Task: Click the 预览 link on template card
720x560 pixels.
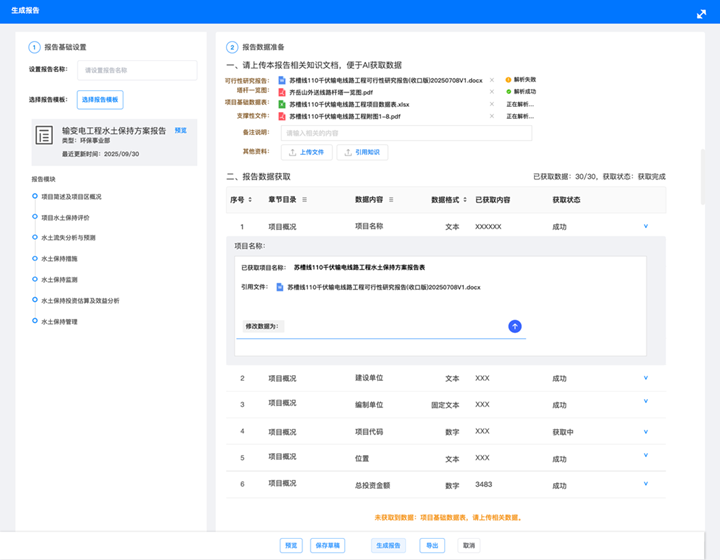Action: coord(180,130)
